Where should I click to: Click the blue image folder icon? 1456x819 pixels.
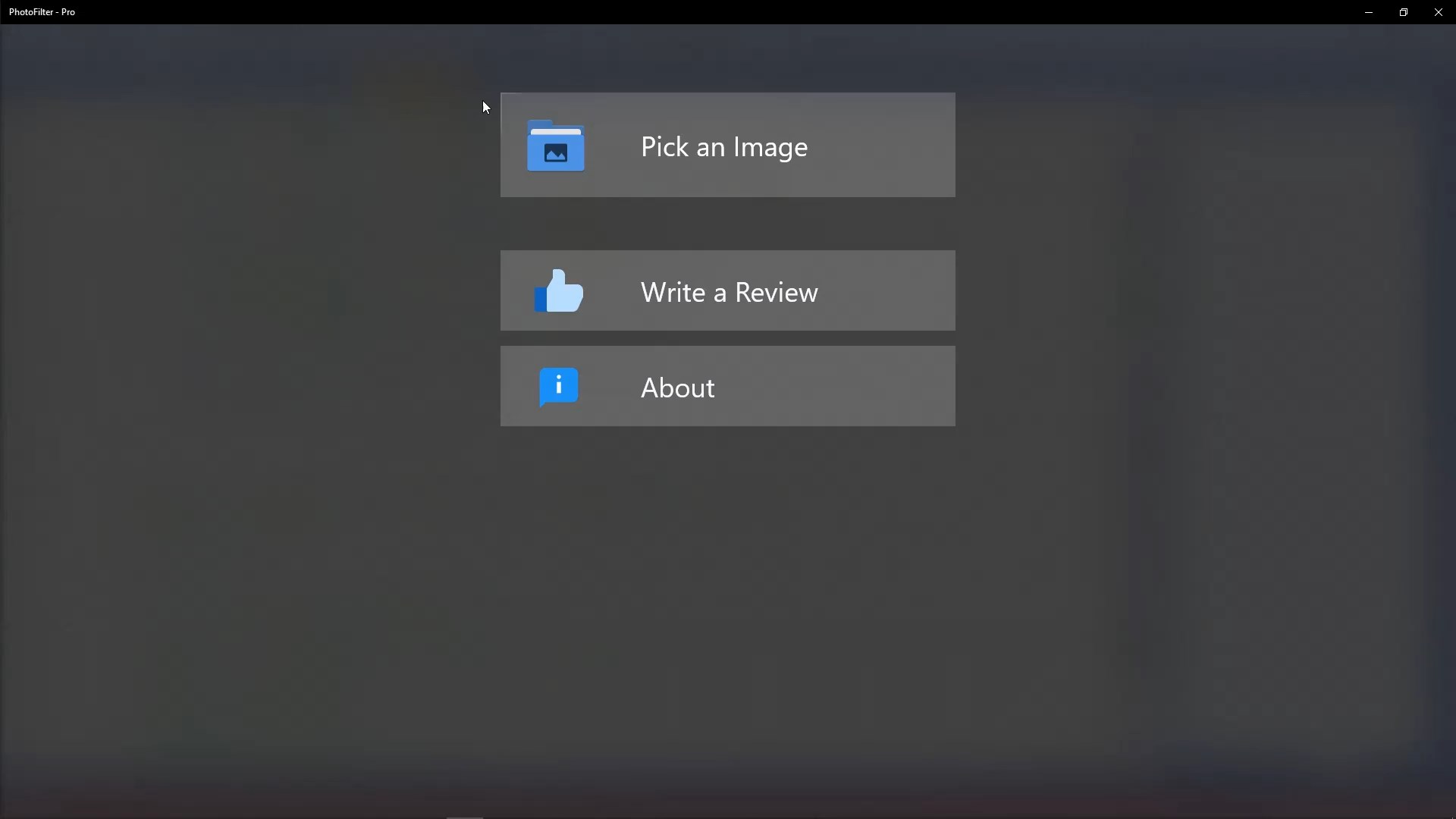(x=556, y=146)
